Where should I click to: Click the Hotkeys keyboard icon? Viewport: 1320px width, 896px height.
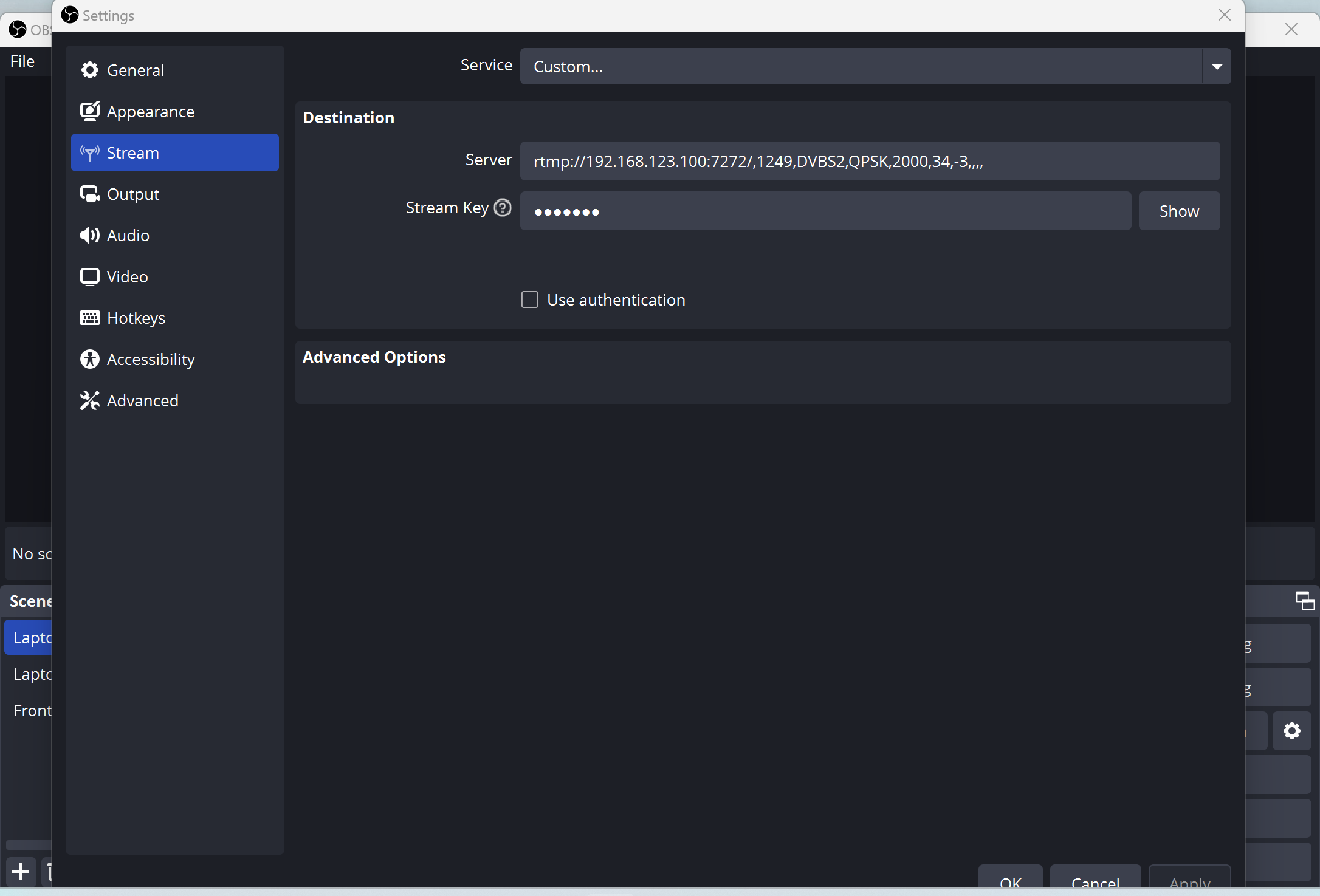[x=90, y=318]
